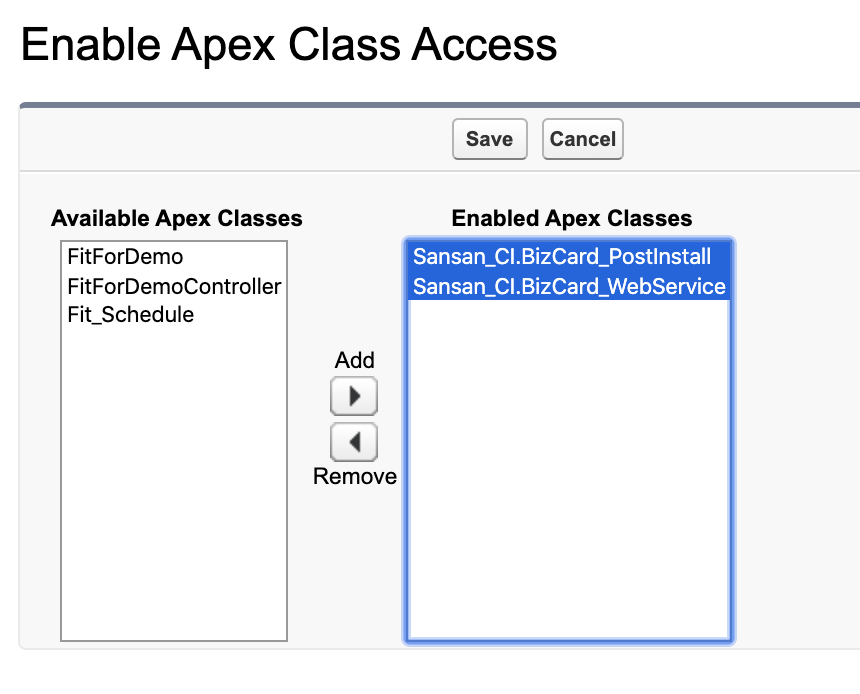Cancel the Apex class access edit

[x=583, y=139]
